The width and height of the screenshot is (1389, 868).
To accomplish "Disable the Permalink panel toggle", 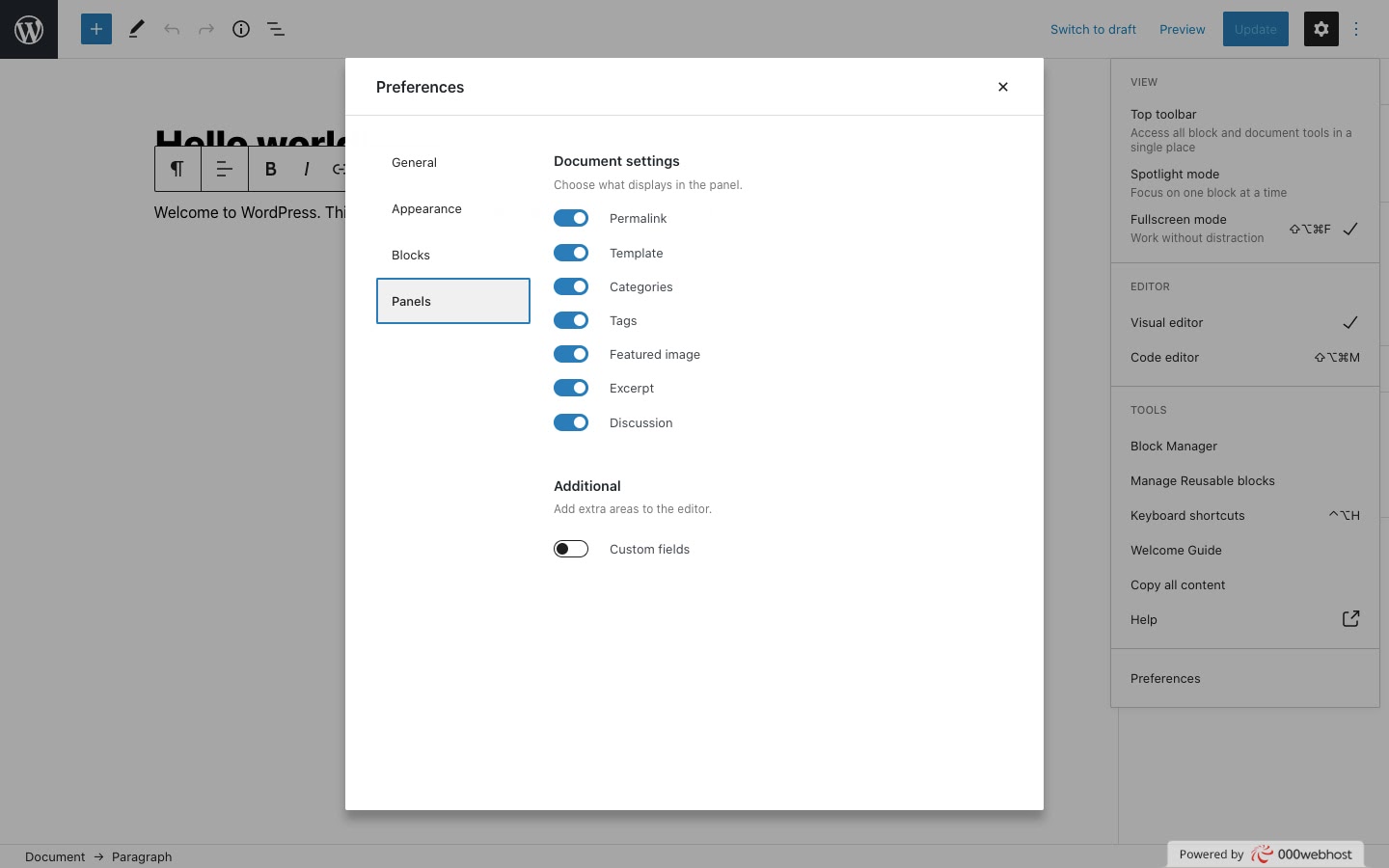I will click(571, 218).
